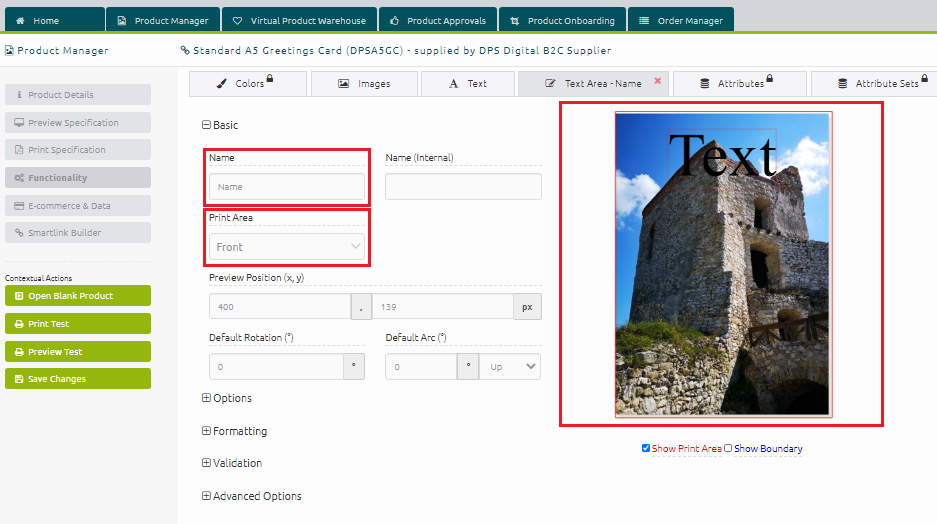Click the Show Print Area label
The image size is (937, 524).
coord(687,448)
